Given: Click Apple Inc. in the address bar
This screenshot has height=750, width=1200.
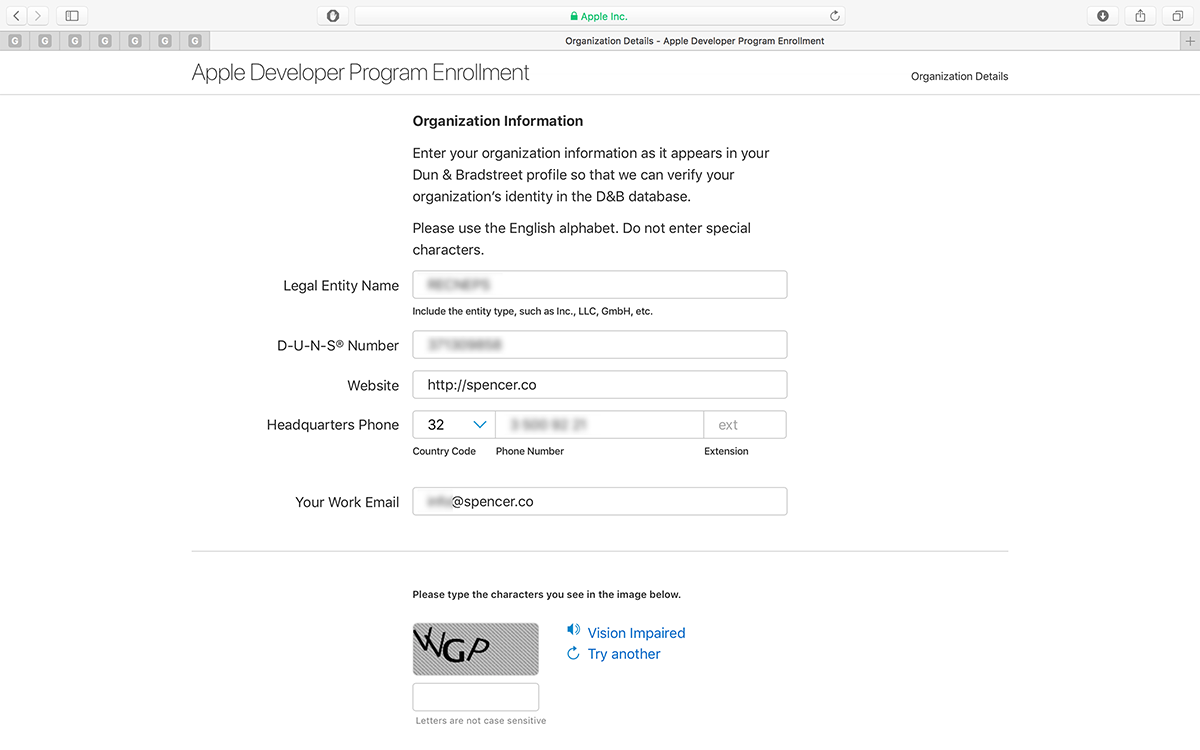Looking at the screenshot, I should pyautogui.click(x=598, y=15).
